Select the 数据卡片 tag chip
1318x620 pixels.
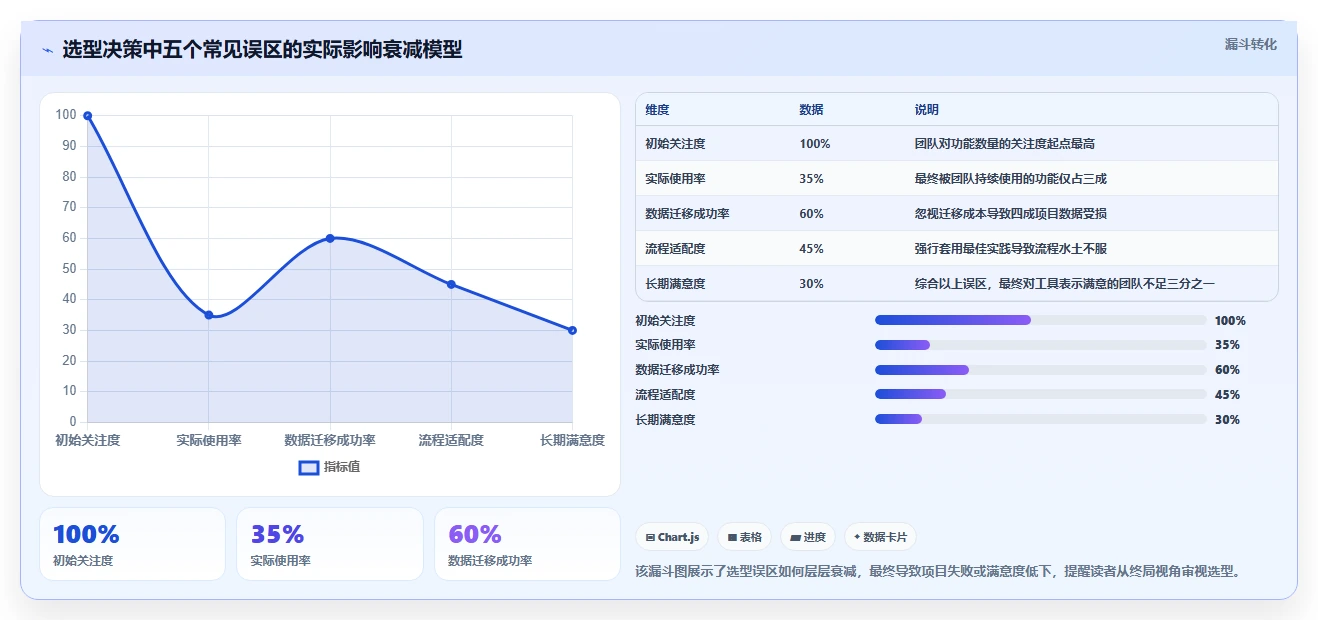point(880,537)
